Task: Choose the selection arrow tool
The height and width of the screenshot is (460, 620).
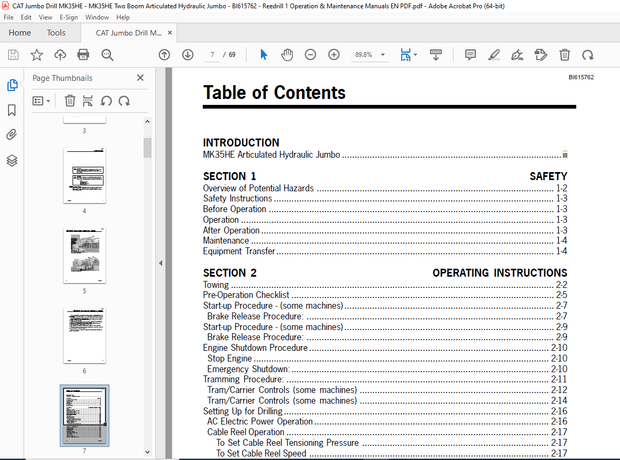Action: [x=264, y=55]
